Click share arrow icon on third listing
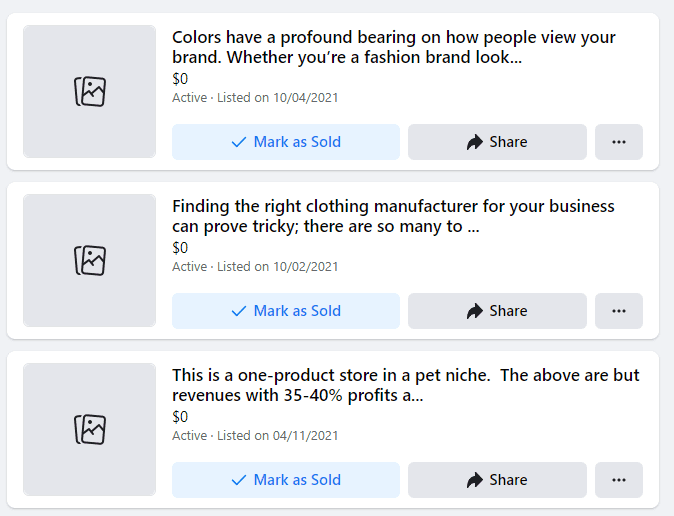The image size is (674, 516). click(475, 480)
